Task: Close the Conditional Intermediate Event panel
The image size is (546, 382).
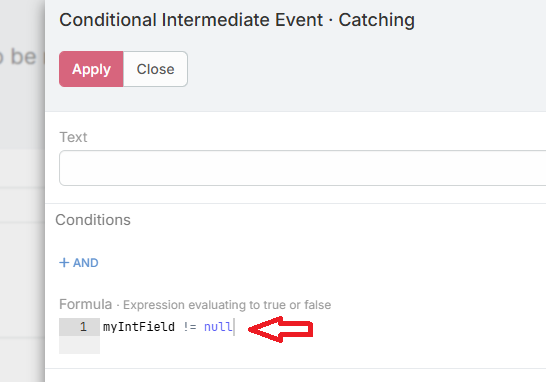Action: pyautogui.click(x=155, y=69)
